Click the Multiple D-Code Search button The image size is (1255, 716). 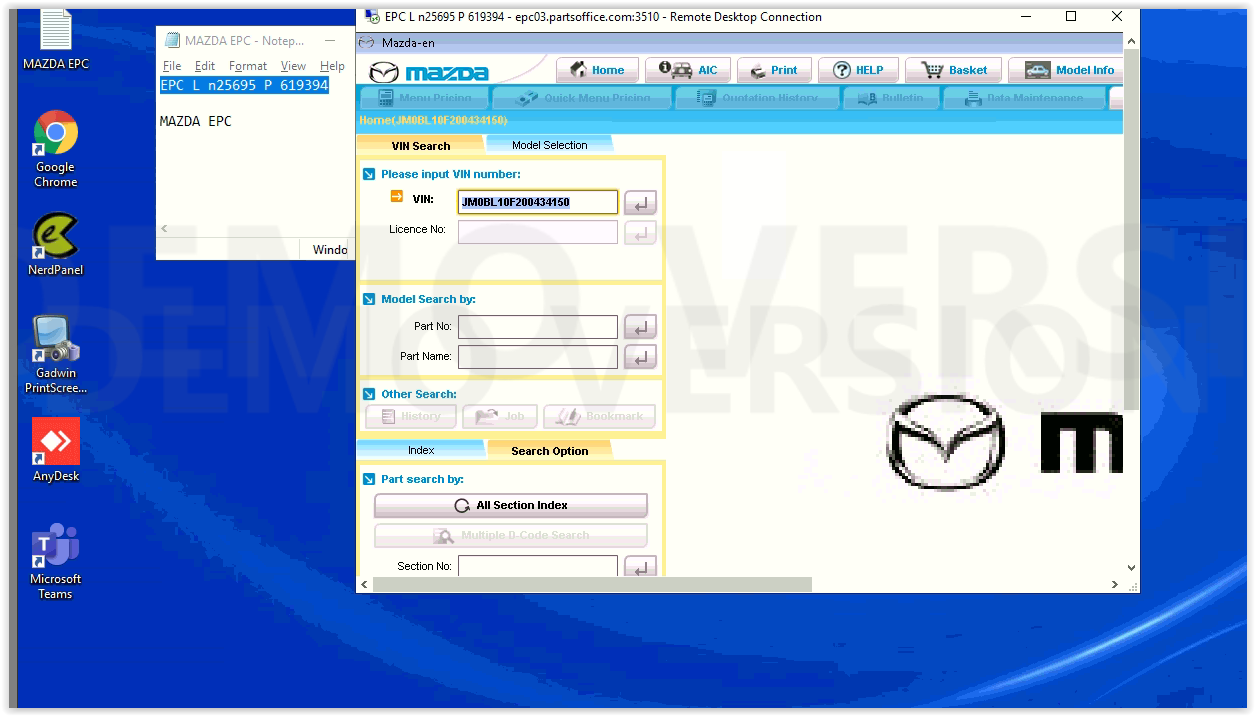[x=511, y=535]
